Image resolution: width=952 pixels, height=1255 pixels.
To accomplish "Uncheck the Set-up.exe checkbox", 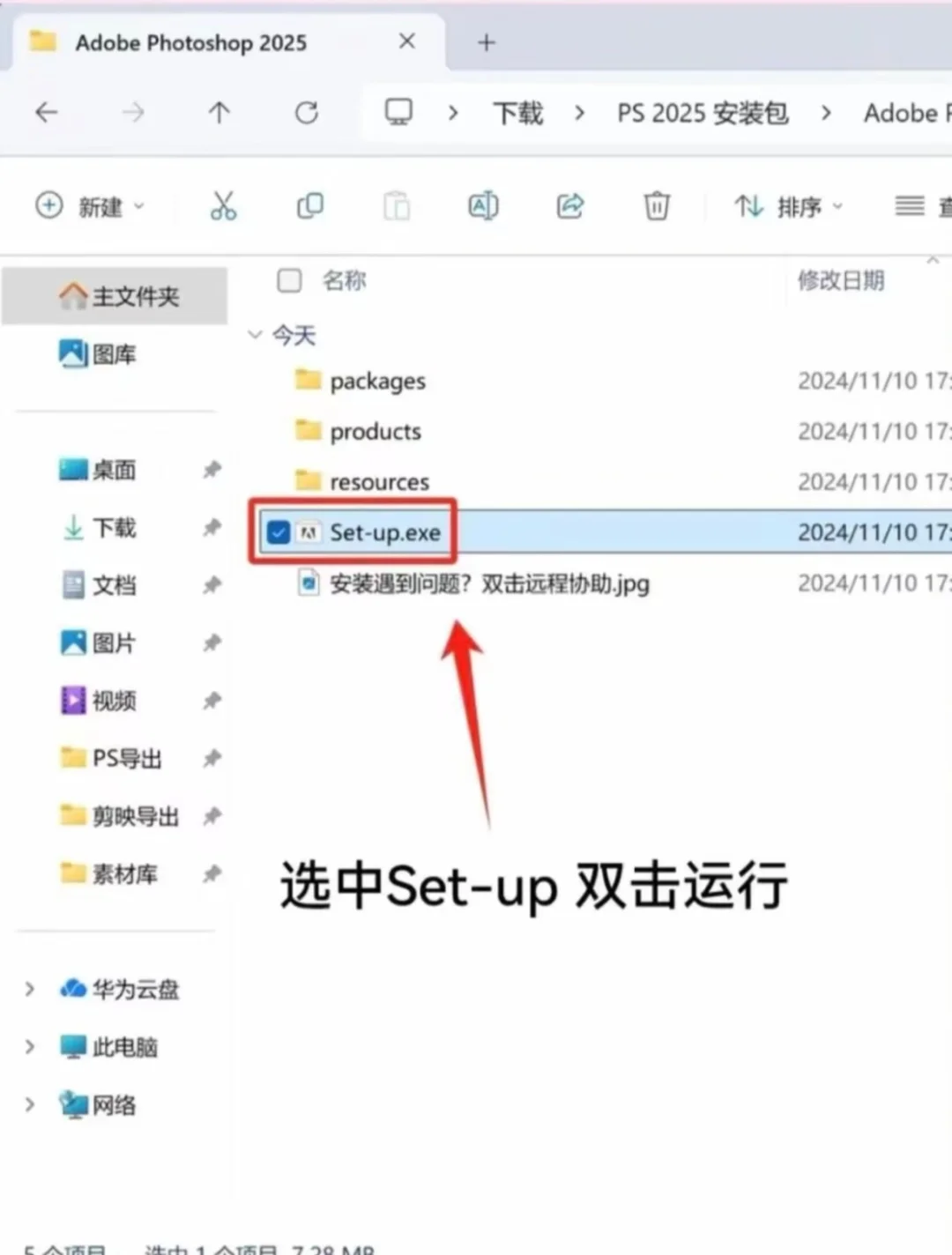I will 278,532.
